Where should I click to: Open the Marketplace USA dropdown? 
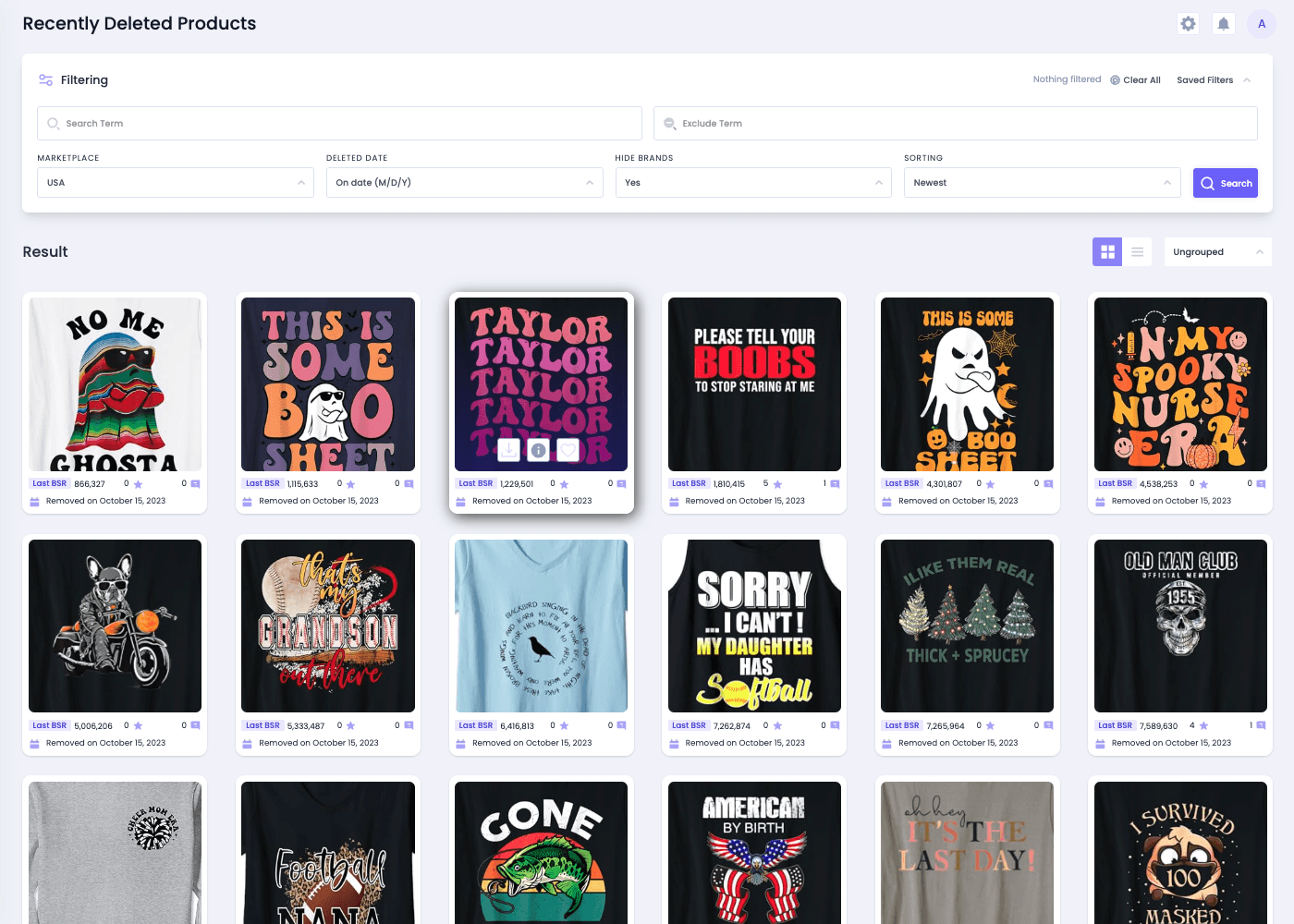(x=176, y=183)
